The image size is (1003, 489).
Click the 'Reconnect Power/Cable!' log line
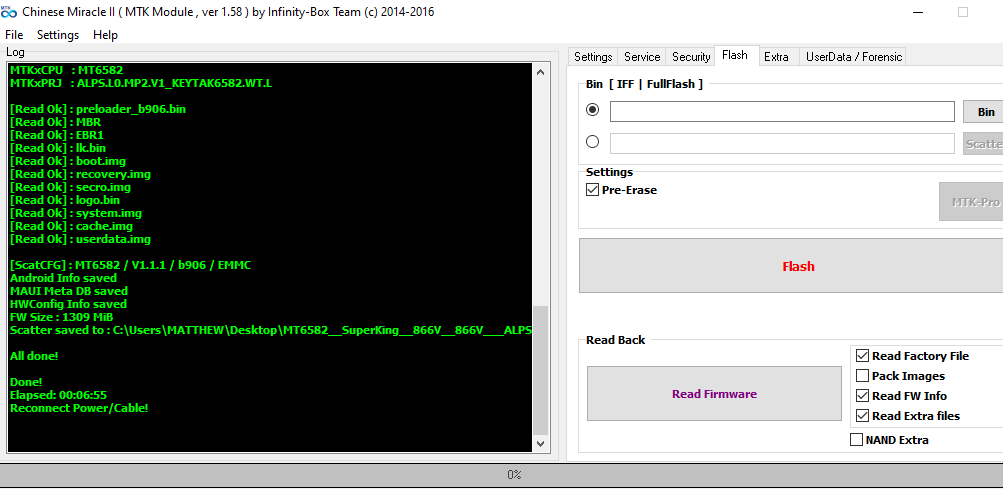point(79,408)
